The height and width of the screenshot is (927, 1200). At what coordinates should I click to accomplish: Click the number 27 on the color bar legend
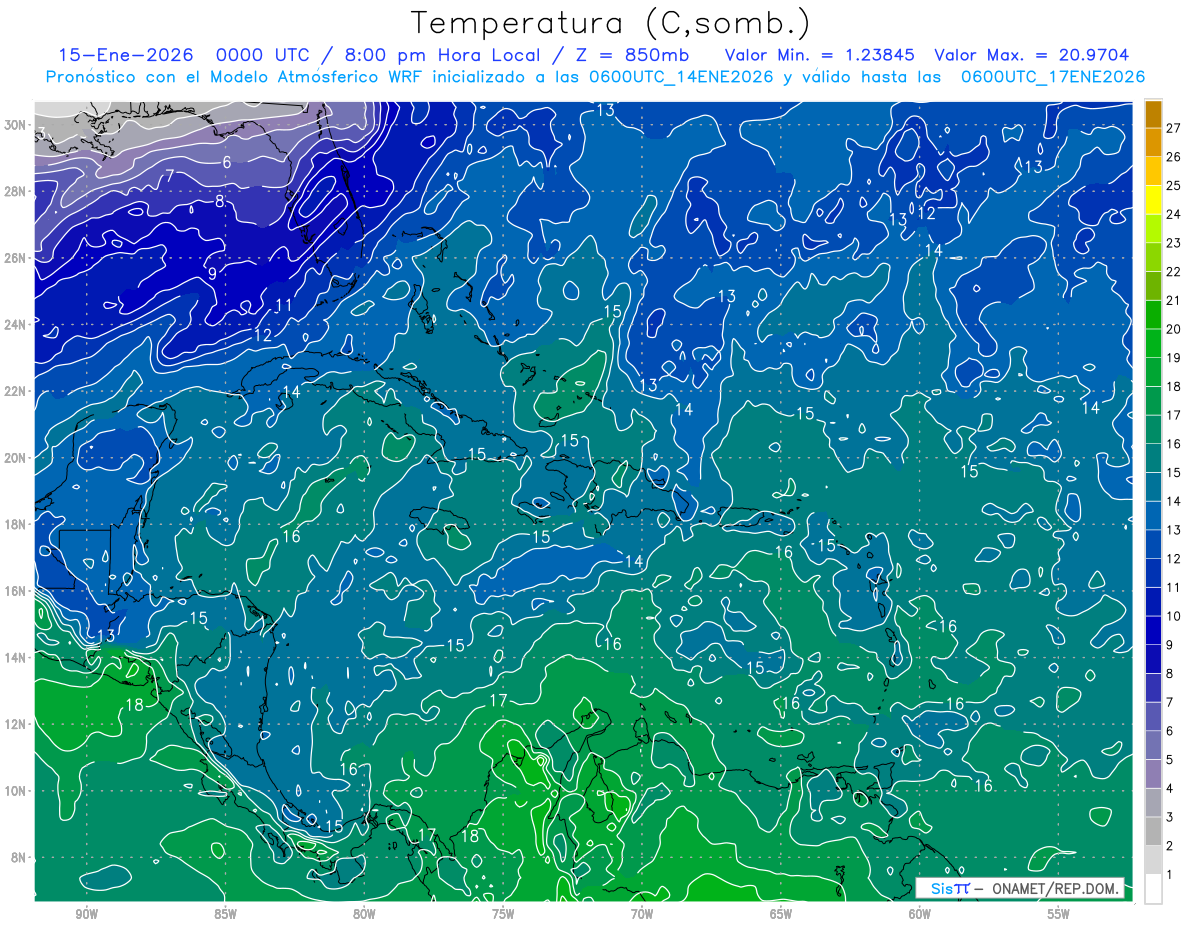click(x=1173, y=127)
